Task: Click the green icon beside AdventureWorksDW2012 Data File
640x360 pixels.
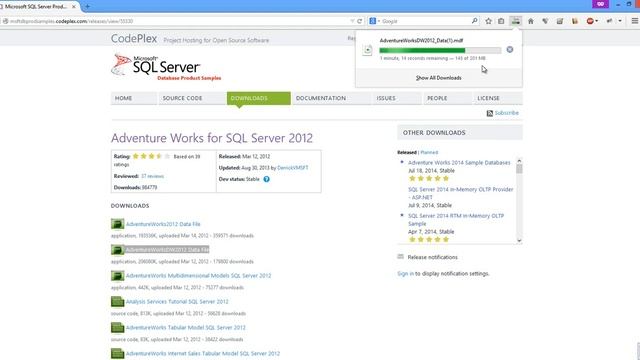Action: point(118,249)
